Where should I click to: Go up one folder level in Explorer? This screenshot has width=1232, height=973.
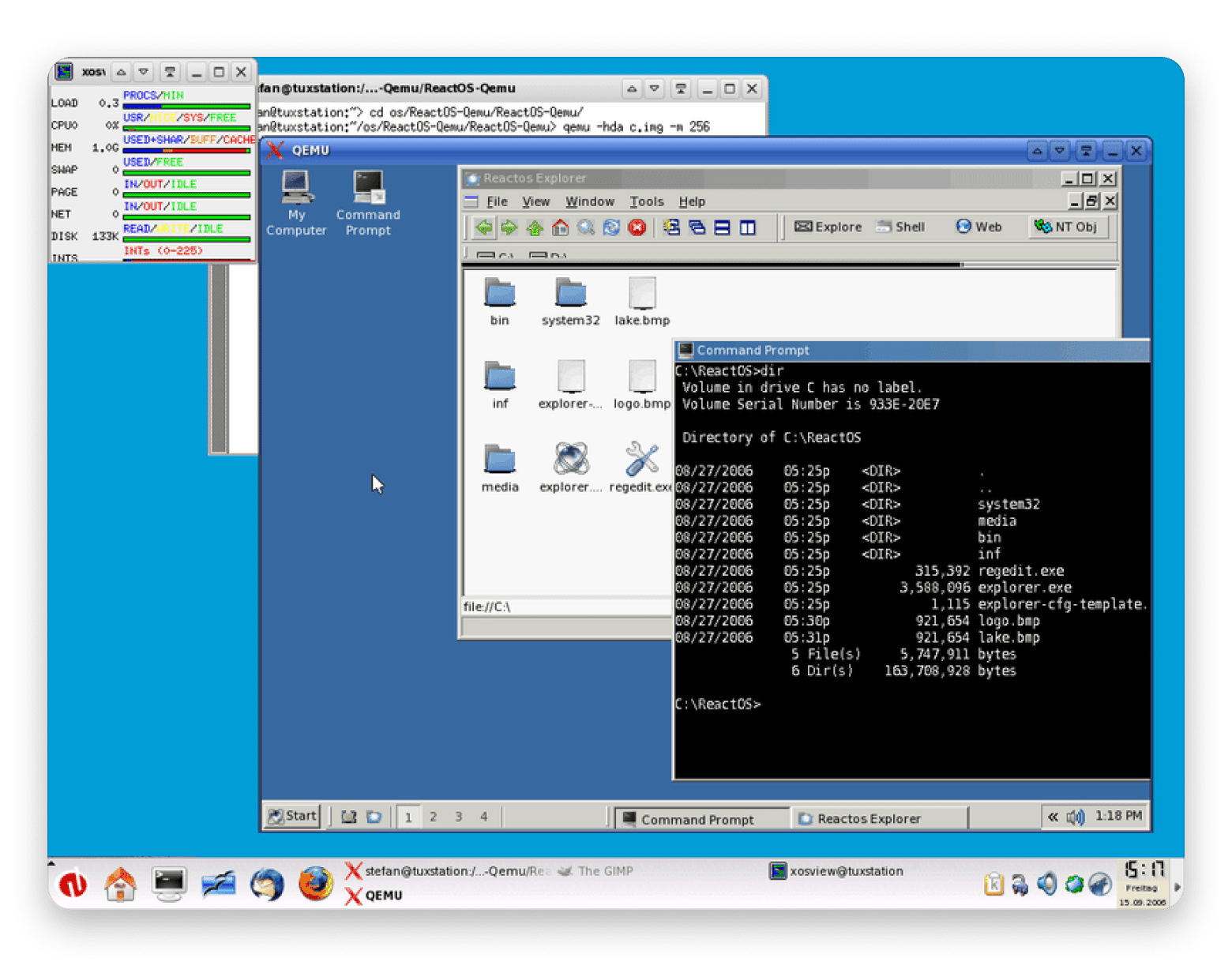click(x=535, y=227)
